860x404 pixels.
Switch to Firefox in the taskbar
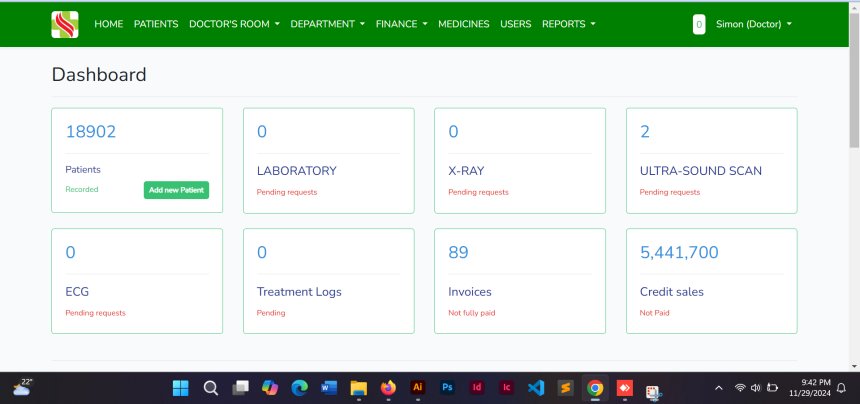[388, 388]
